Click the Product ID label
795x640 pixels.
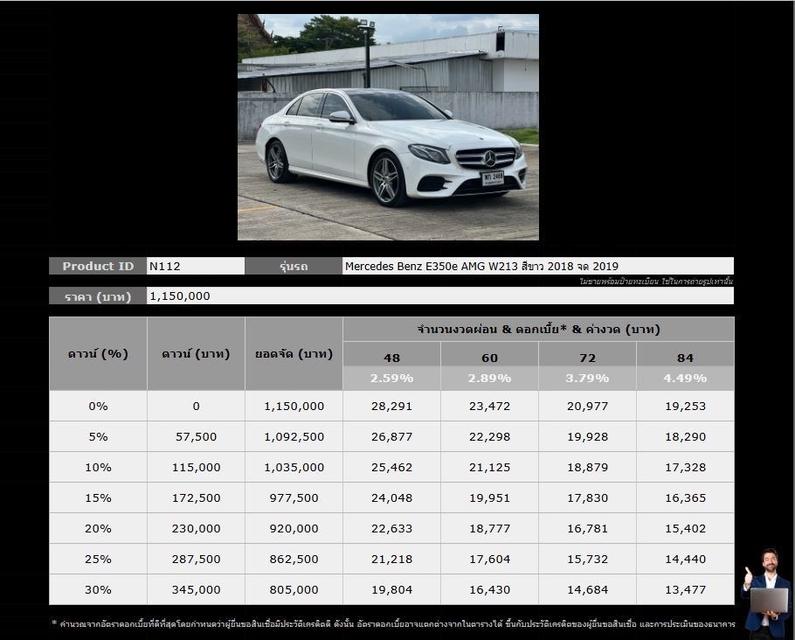tap(98, 266)
